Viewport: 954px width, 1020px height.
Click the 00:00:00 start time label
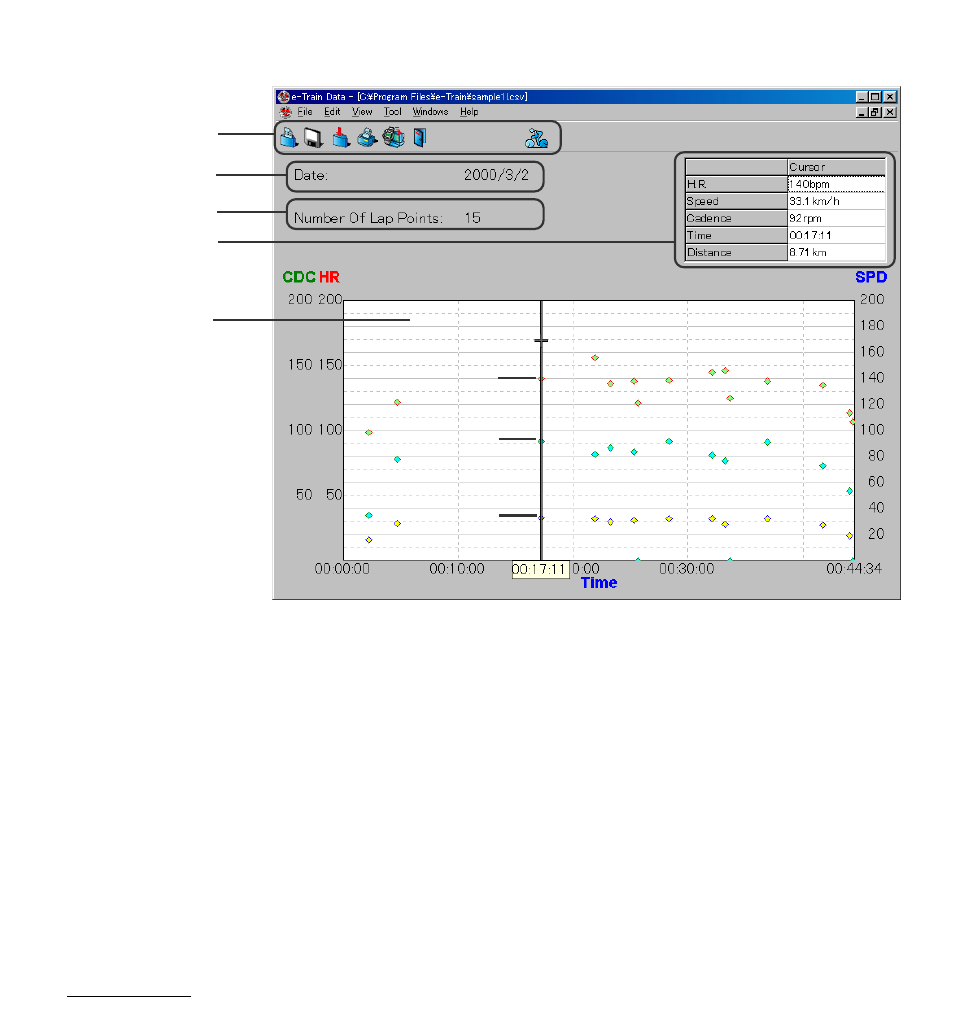tap(342, 569)
